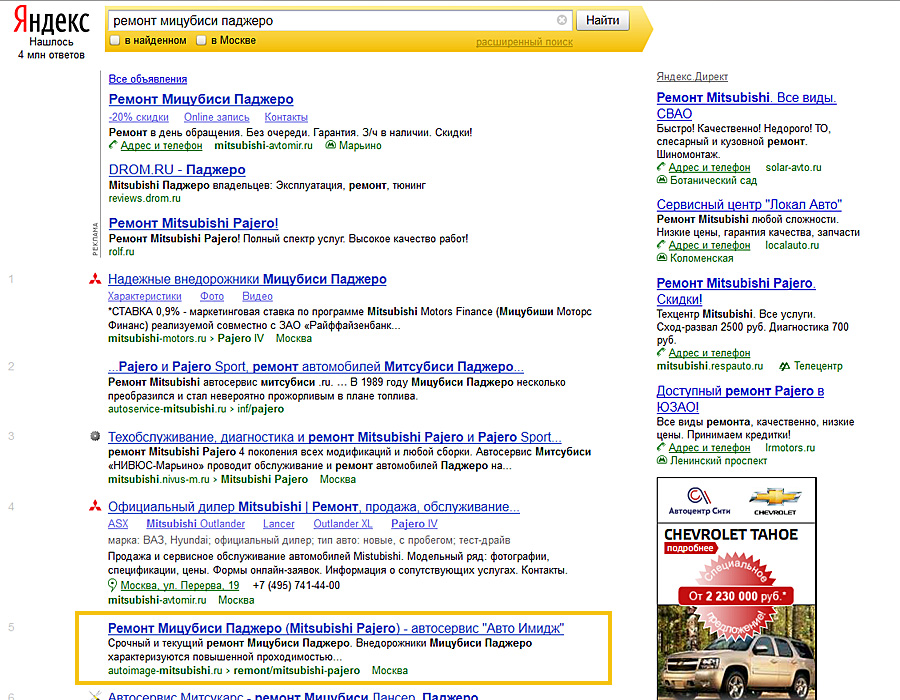This screenshot has width=900, height=700.
Task: Click the Chevrolet logo in the banner
Action: [x=775, y=500]
